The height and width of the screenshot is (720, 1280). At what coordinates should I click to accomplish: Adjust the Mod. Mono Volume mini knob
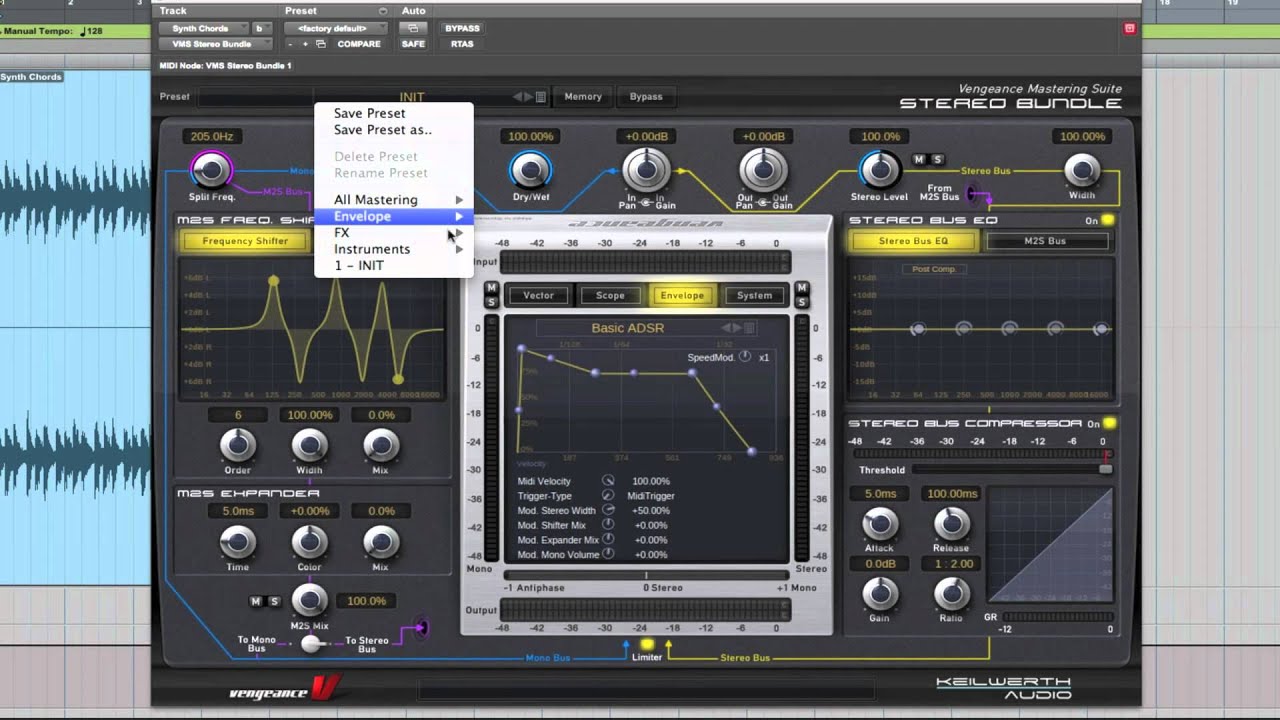tap(608, 554)
